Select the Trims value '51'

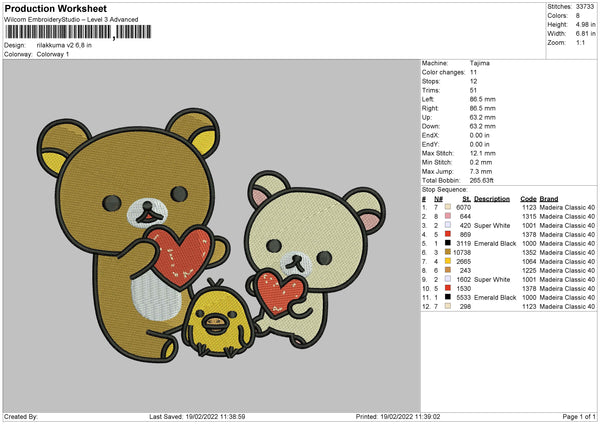tap(473, 90)
